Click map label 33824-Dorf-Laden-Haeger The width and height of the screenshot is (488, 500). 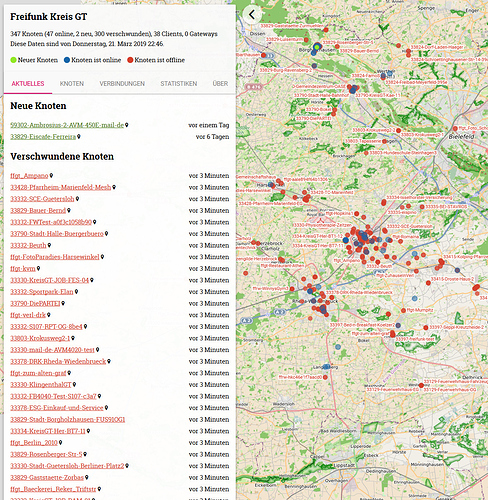pos(437,47)
